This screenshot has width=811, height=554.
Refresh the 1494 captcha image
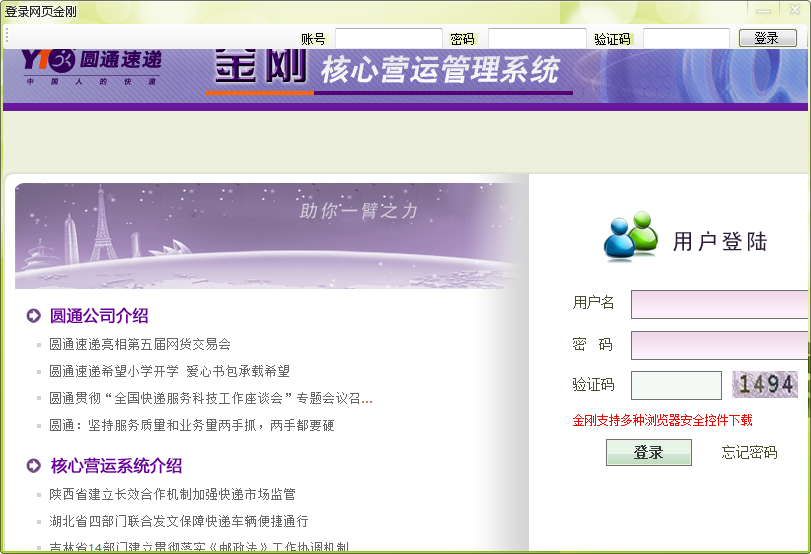(x=764, y=384)
